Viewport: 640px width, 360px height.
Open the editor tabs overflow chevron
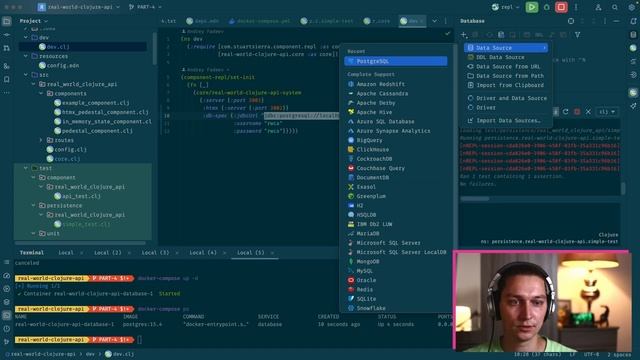tap(434, 21)
